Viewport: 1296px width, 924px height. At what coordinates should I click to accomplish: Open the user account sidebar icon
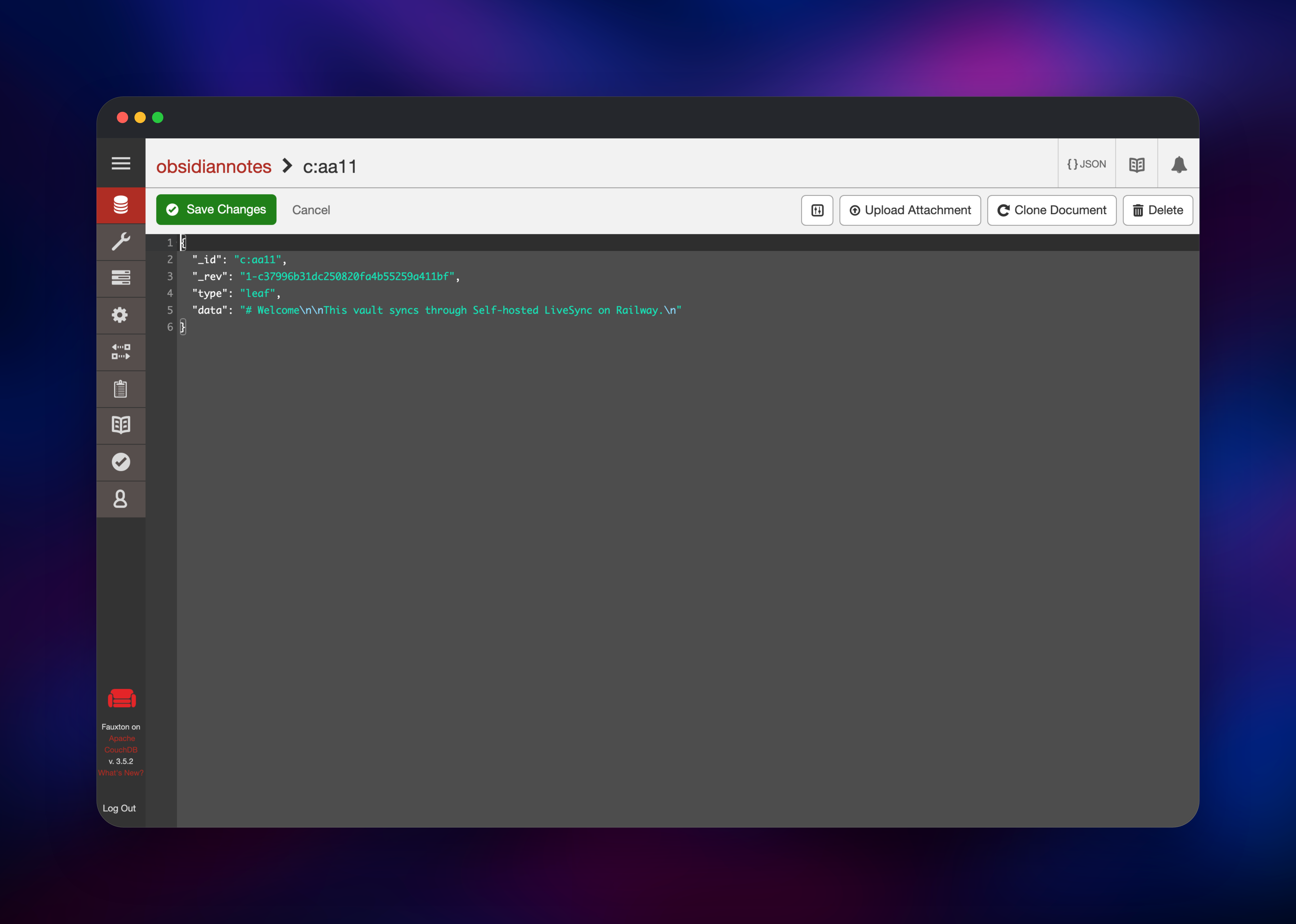coord(121,499)
